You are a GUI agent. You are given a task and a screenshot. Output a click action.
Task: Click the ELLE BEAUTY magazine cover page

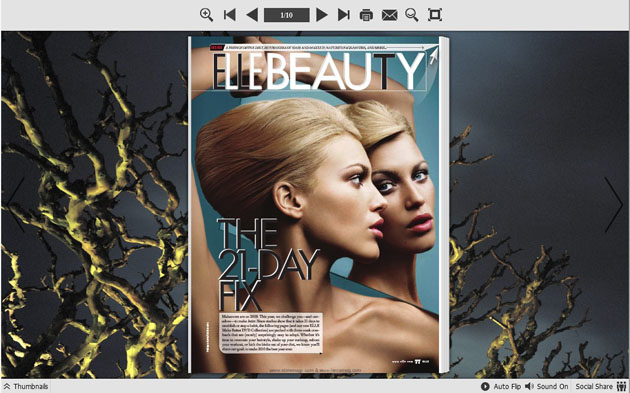coord(315,205)
